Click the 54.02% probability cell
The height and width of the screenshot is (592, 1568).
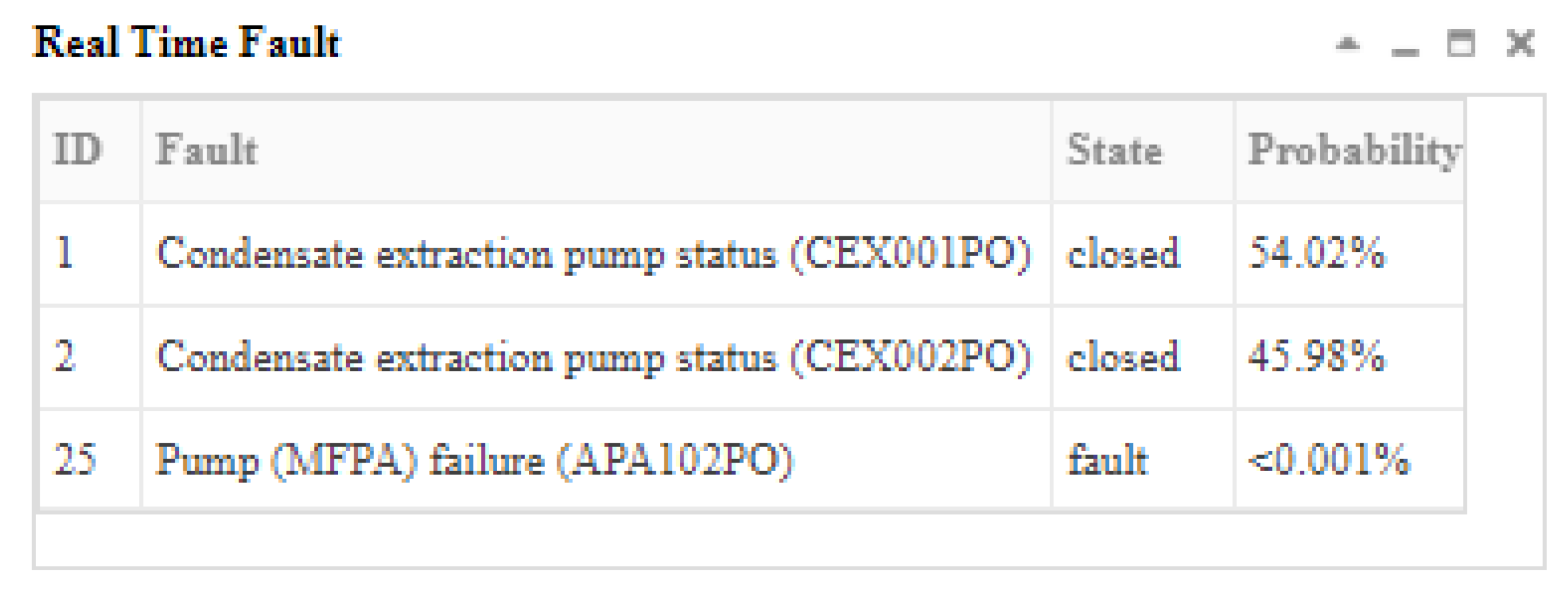1316,253
